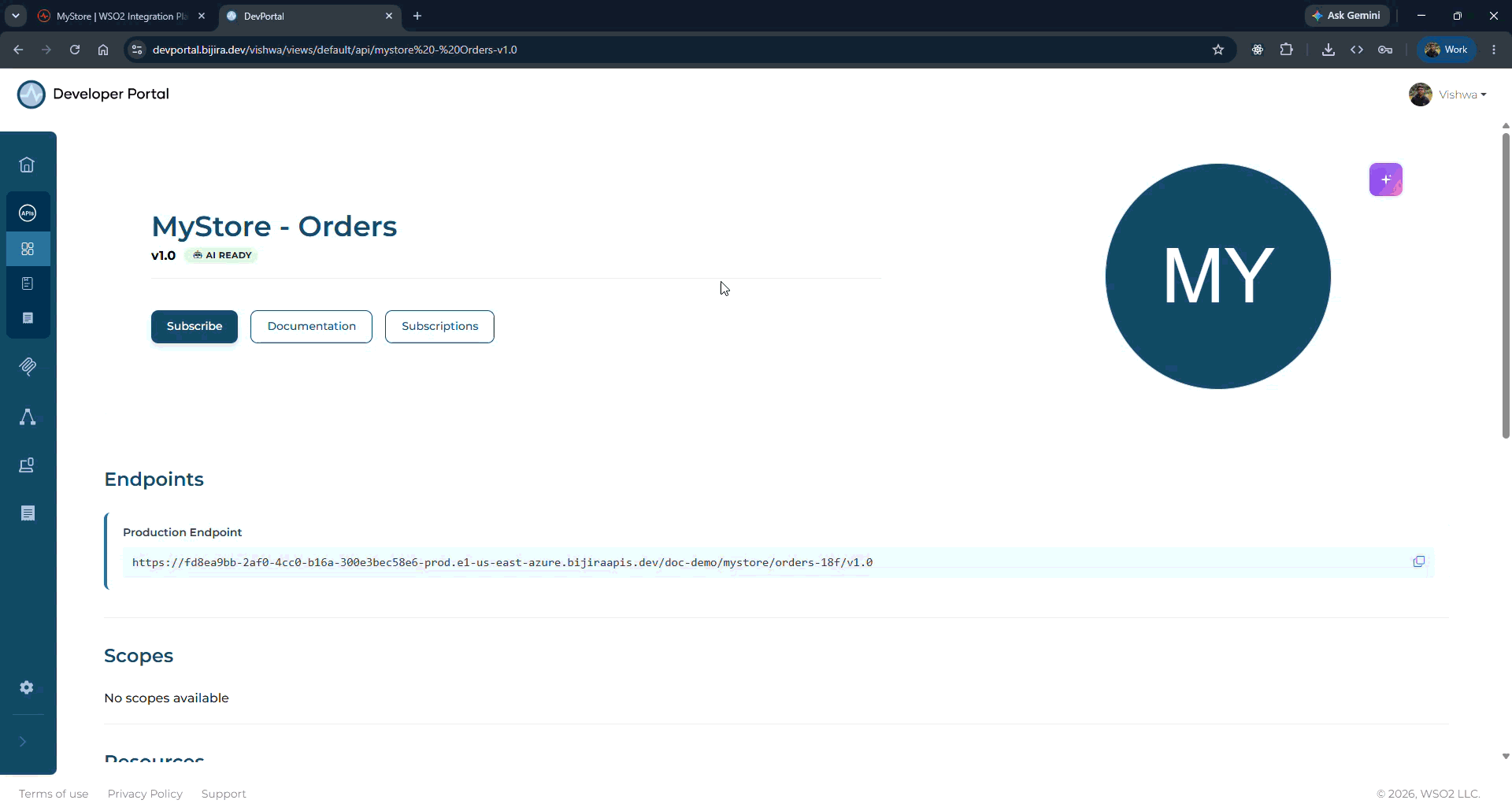Click the Vishwa profile avatar
The height and width of the screenshot is (811, 1512).
(1421, 94)
